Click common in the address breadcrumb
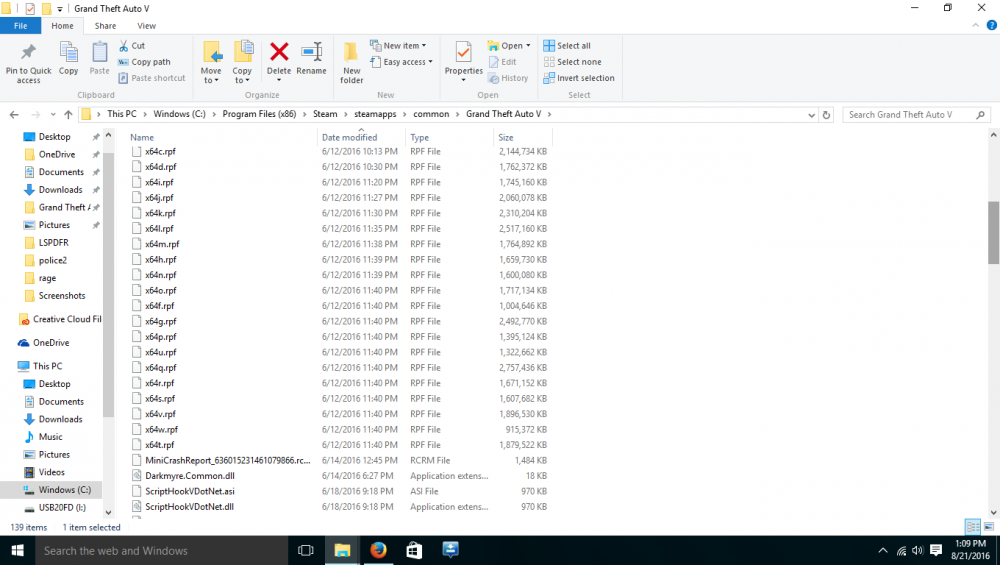The width and height of the screenshot is (1000, 565). click(x=431, y=114)
